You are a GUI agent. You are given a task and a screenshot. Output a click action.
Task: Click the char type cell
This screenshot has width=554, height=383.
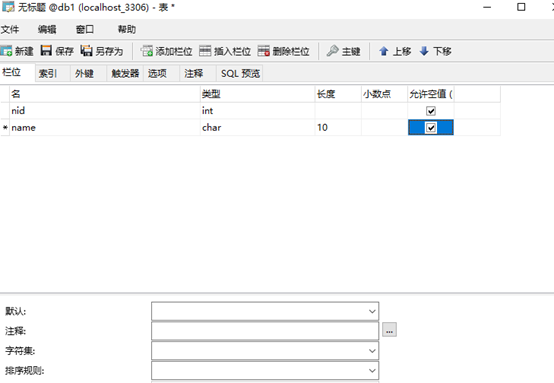[257, 128]
